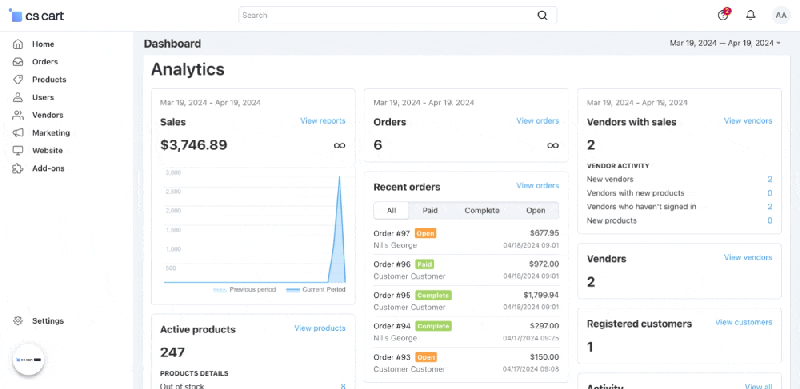Click the infinity symbol in Orders card
The width and height of the screenshot is (800, 389).
coord(553,145)
